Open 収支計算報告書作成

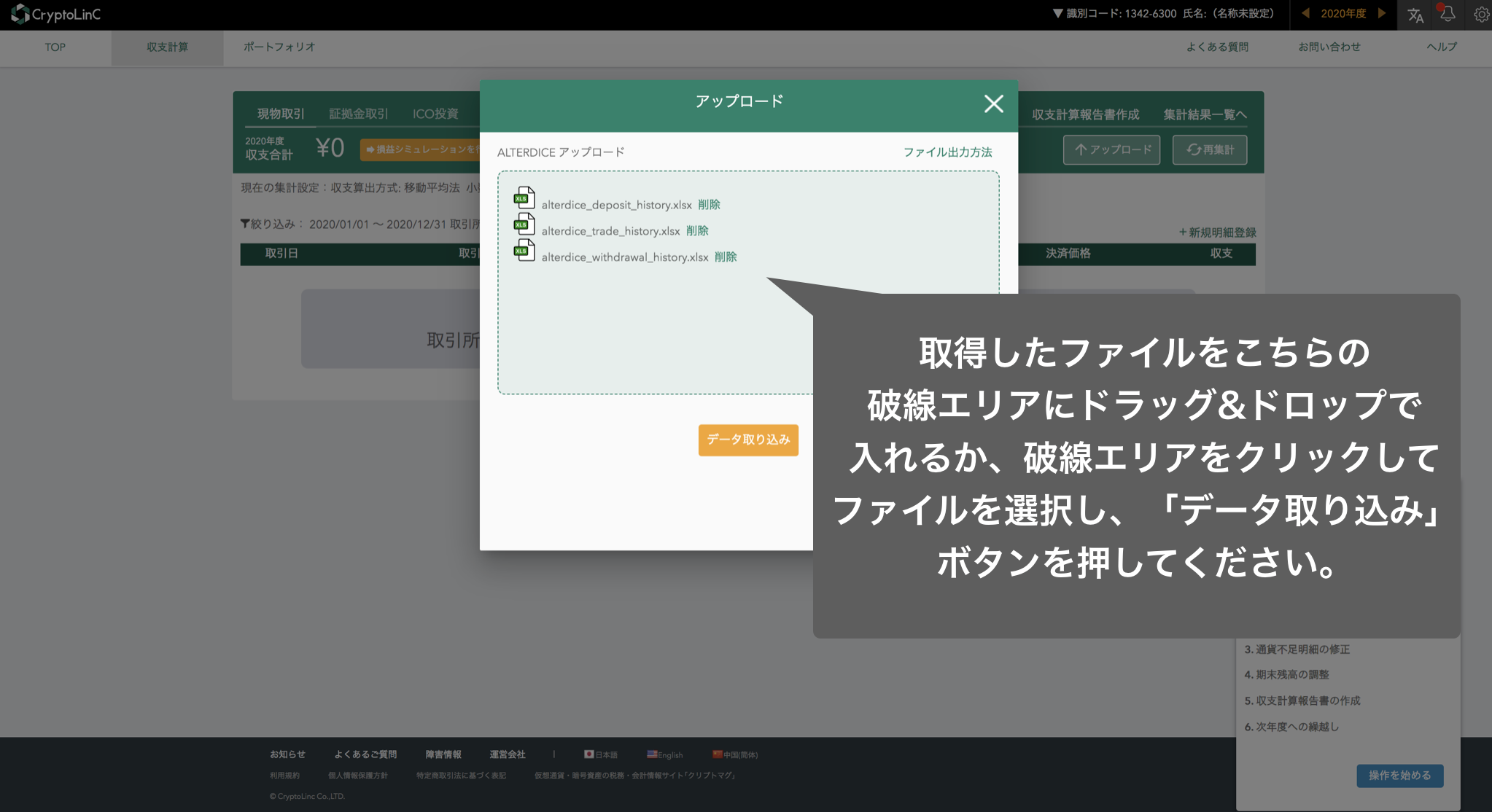coord(1085,114)
